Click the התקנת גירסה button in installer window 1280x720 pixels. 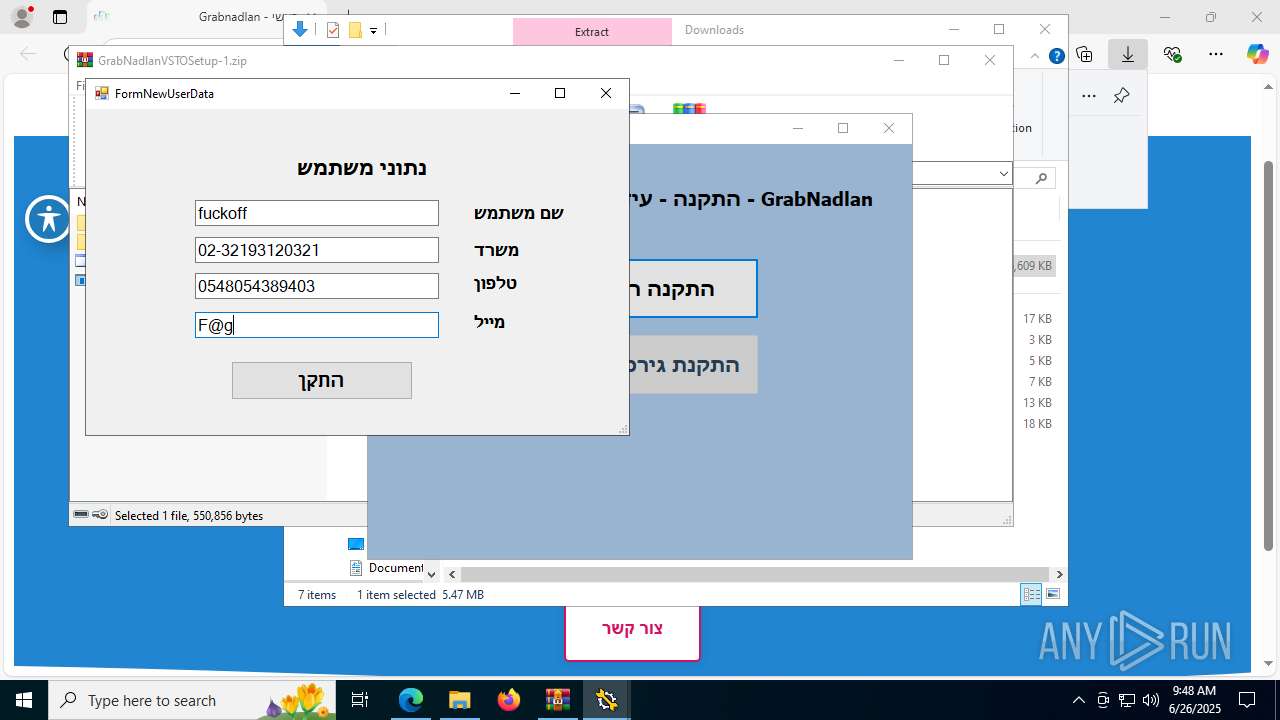[x=693, y=364]
